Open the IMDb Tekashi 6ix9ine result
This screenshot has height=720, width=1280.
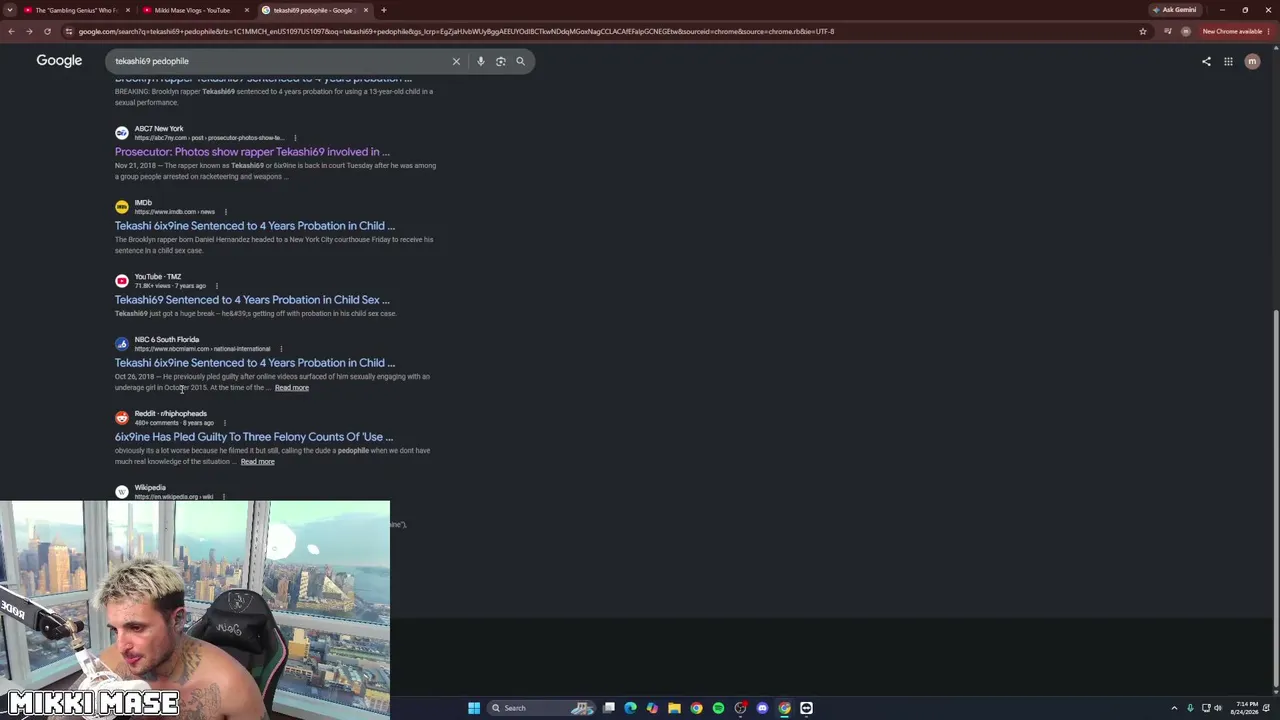255,226
